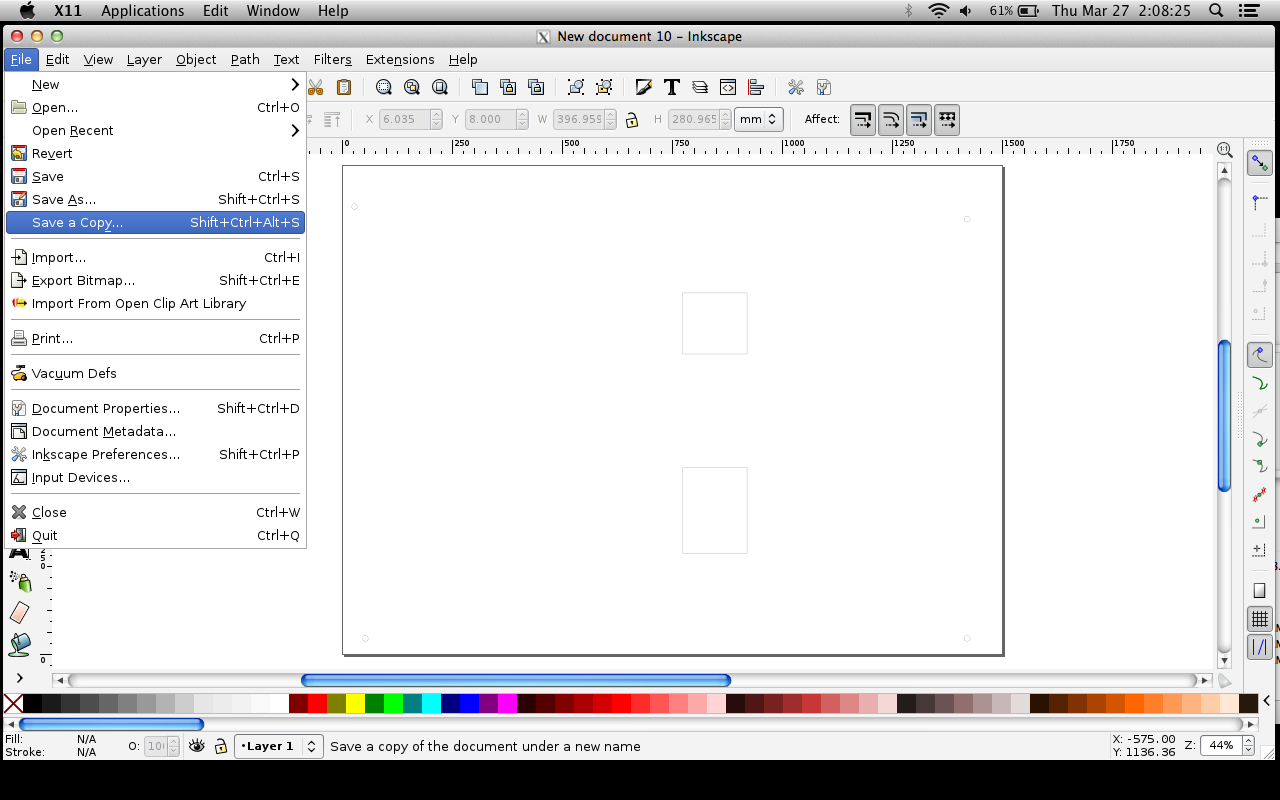Viewport: 1280px width, 800px height.
Task: Click the Zoom drawing icon above vertical scrollbar
Action: click(1224, 150)
